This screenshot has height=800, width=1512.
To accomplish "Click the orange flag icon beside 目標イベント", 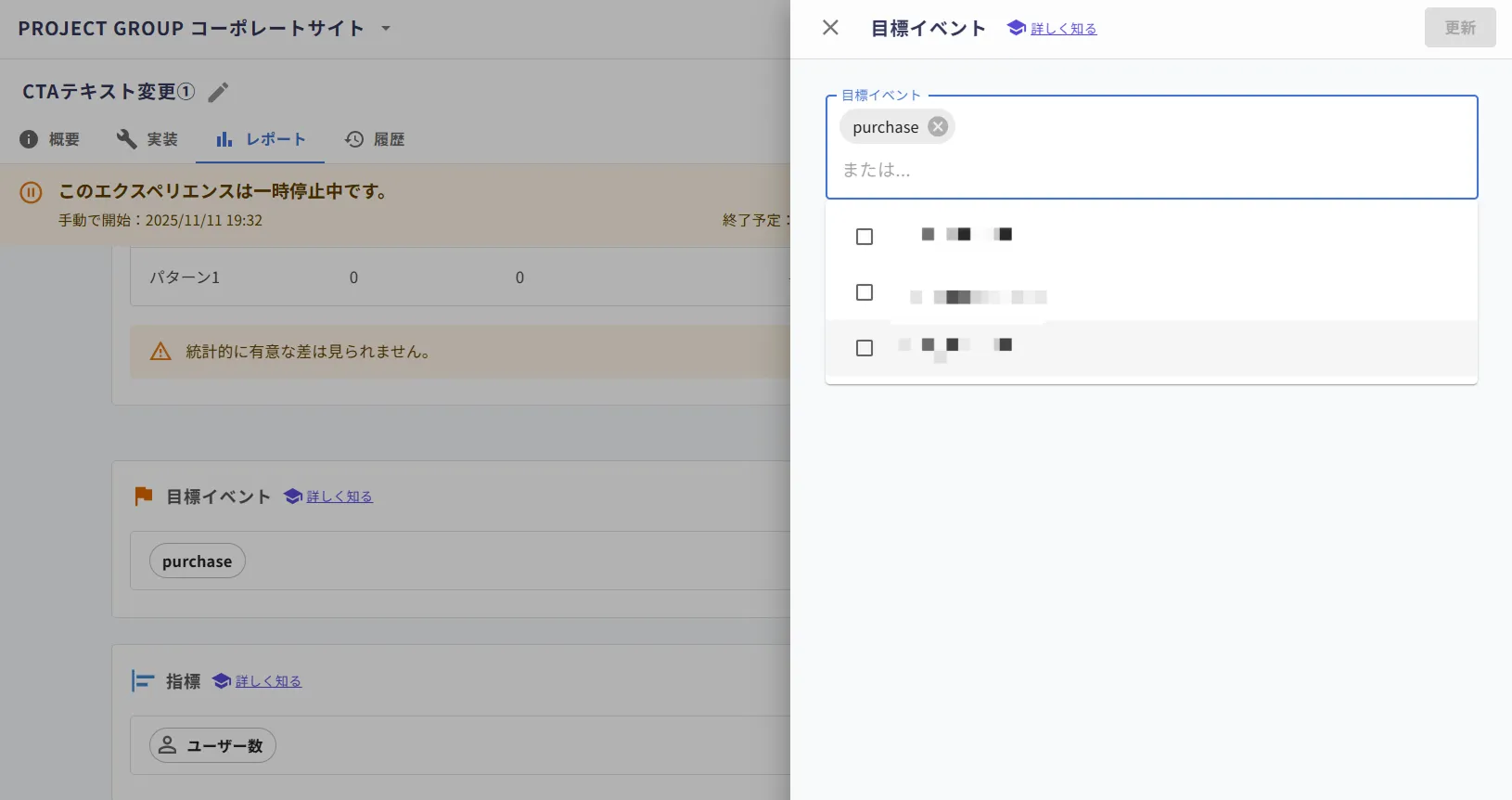I will coord(144,497).
